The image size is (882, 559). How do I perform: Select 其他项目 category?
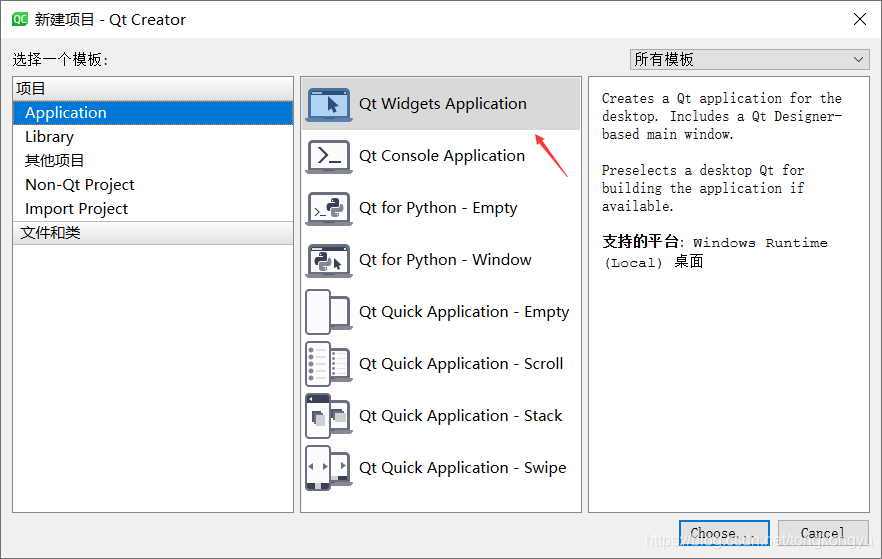153,161
